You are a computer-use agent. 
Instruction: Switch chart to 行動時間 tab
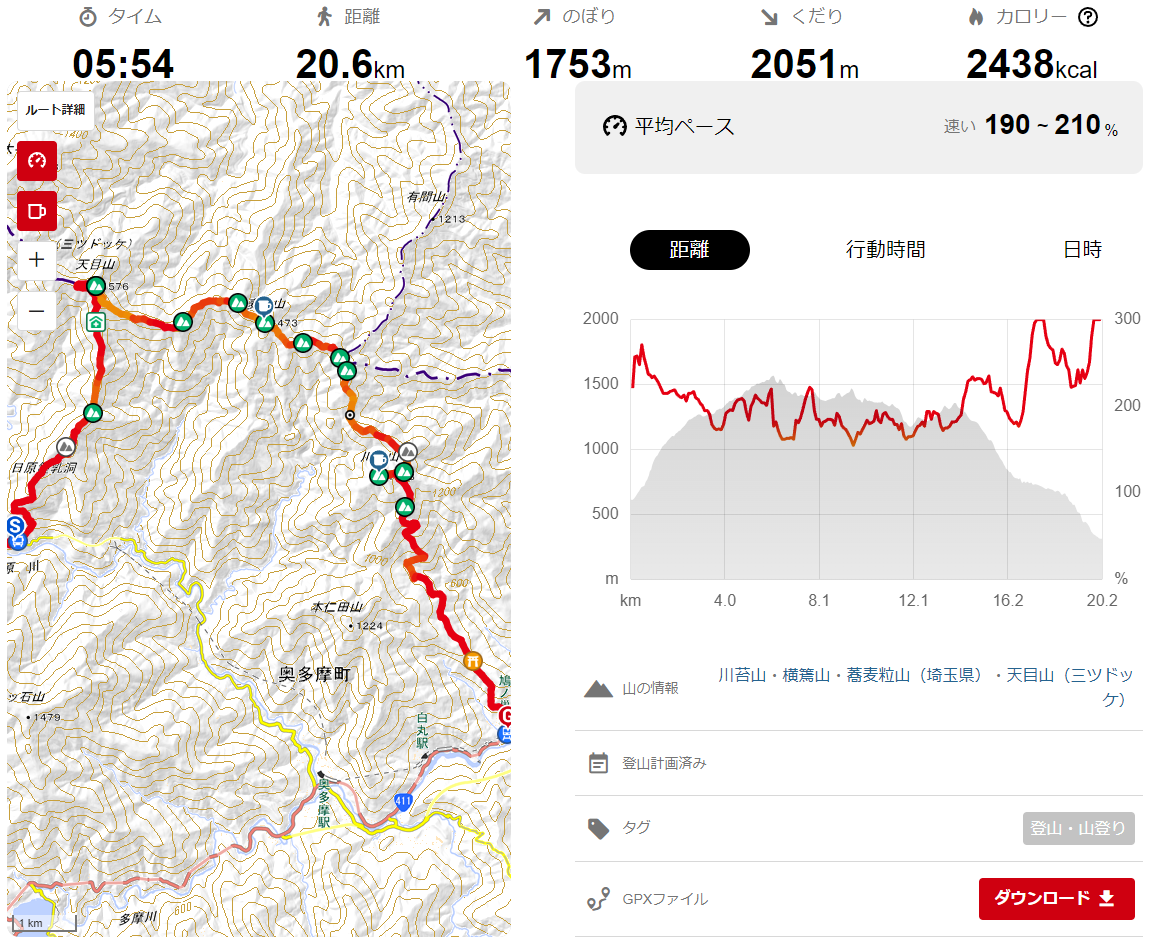point(885,250)
